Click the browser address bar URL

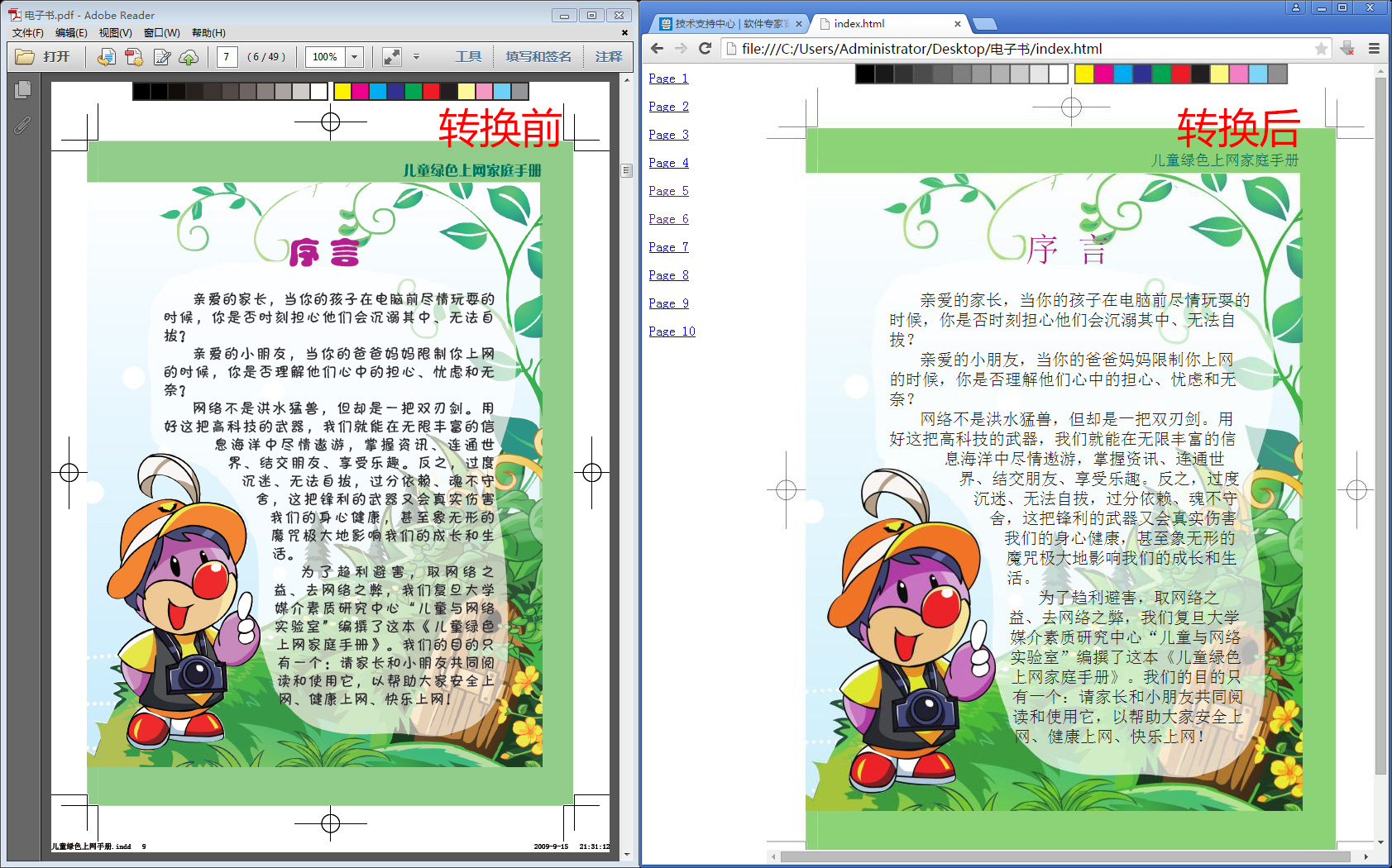tap(921, 49)
